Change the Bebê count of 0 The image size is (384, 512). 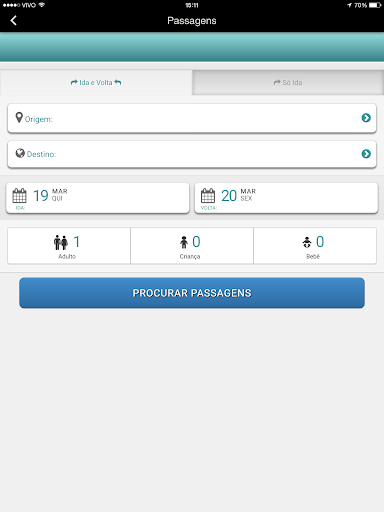click(320, 242)
